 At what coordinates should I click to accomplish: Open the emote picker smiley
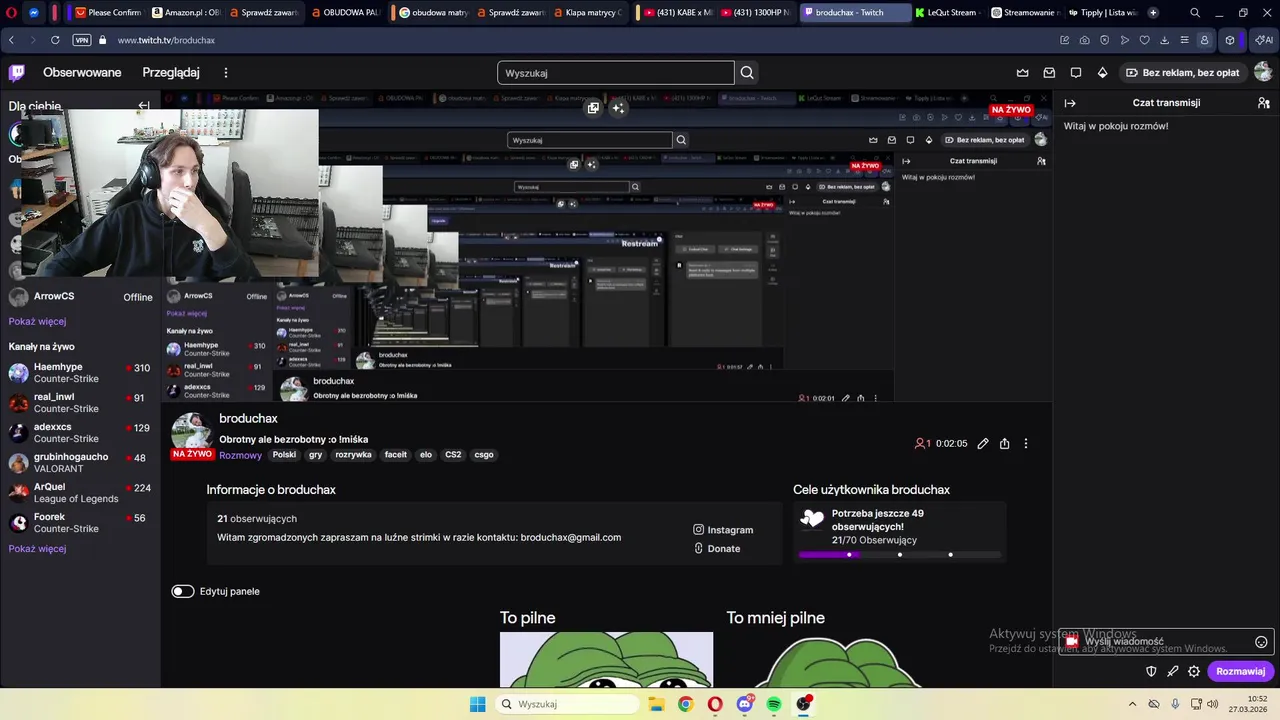tap(1261, 642)
